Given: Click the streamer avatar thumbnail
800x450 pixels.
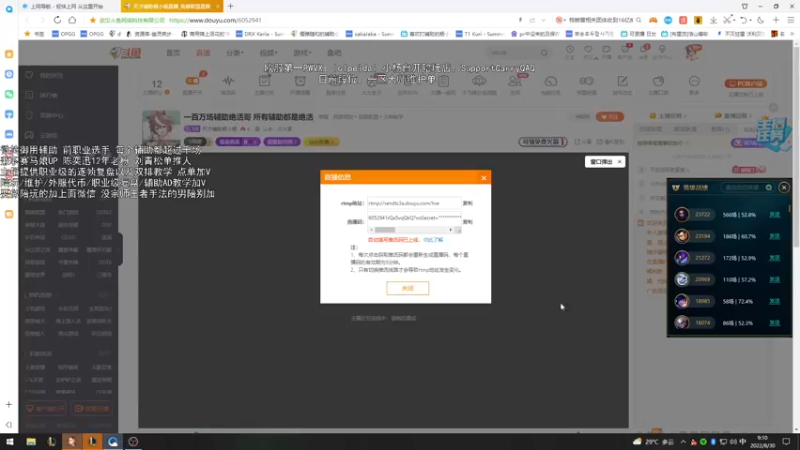Looking at the screenshot, I should [161, 129].
